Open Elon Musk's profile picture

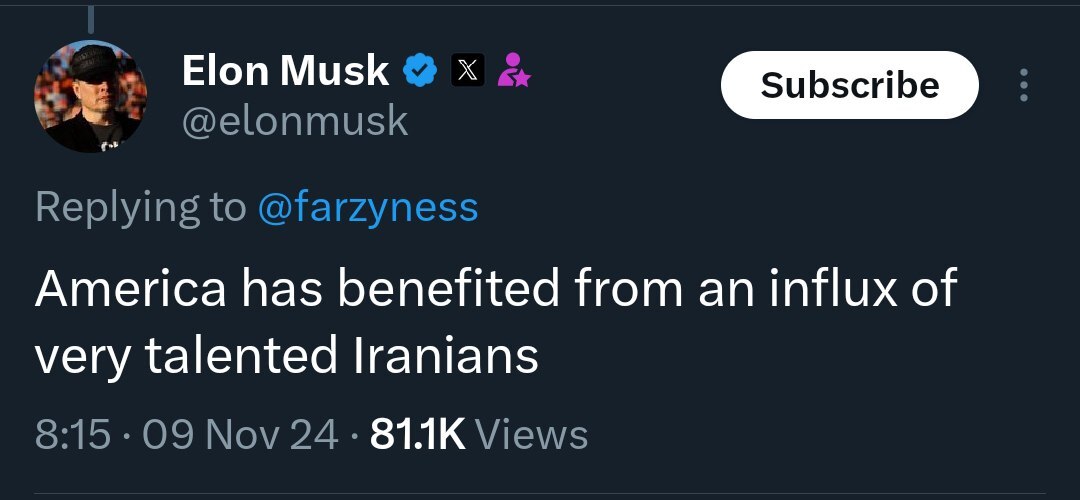pos(90,98)
